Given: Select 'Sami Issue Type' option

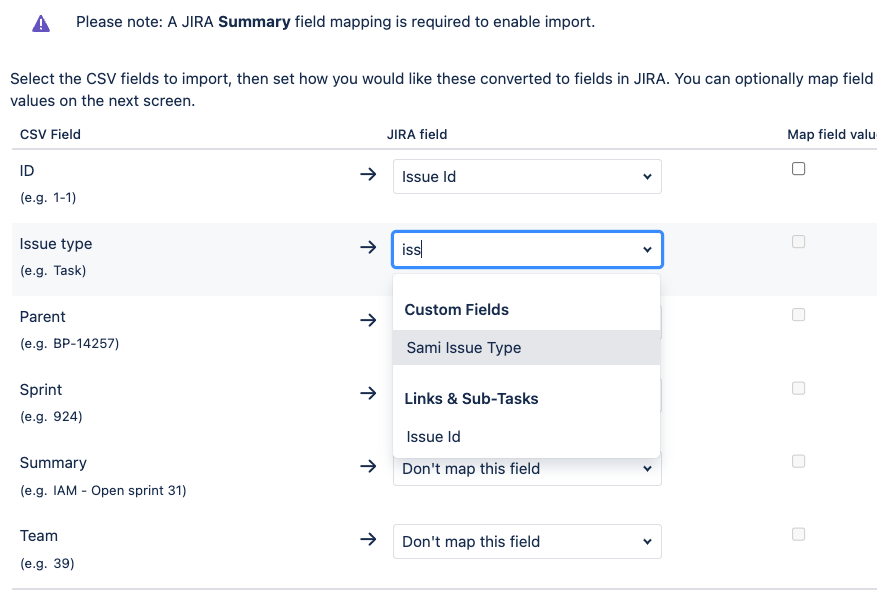Looking at the screenshot, I should pyautogui.click(x=526, y=348).
